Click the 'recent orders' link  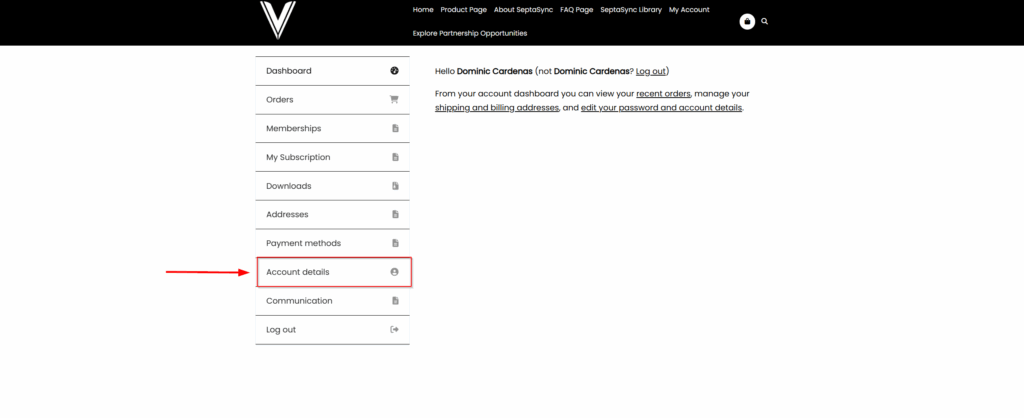[663, 93]
